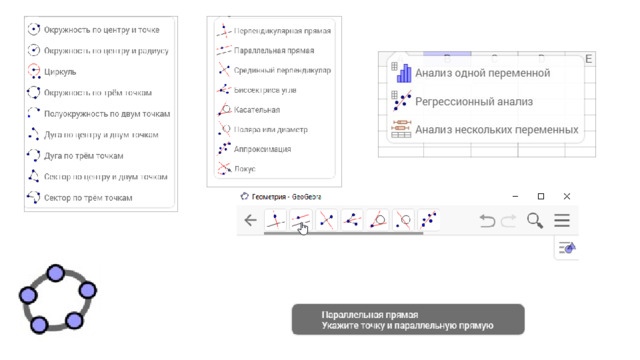
Task: Click the Undo arrow icon
Action: [x=487, y=221]
